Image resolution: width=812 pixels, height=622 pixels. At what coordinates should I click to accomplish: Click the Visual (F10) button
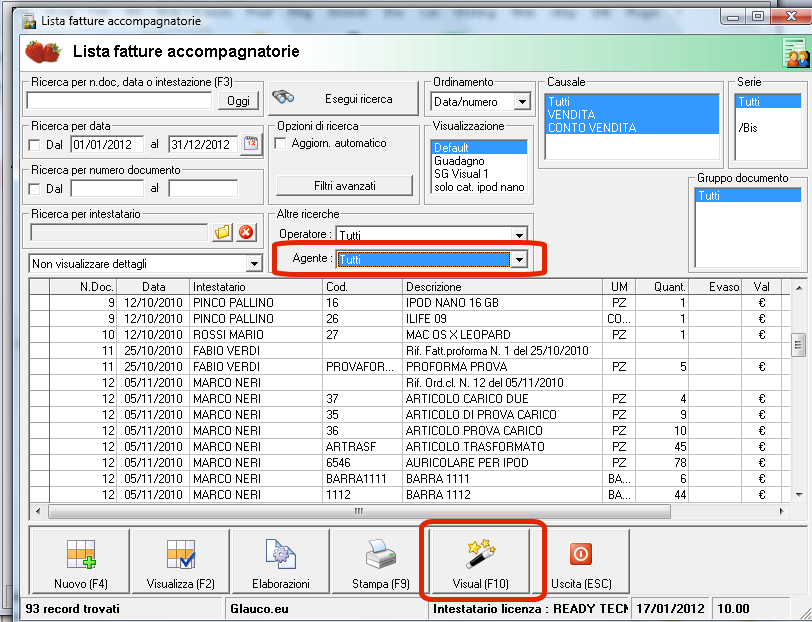pos(481,561)
